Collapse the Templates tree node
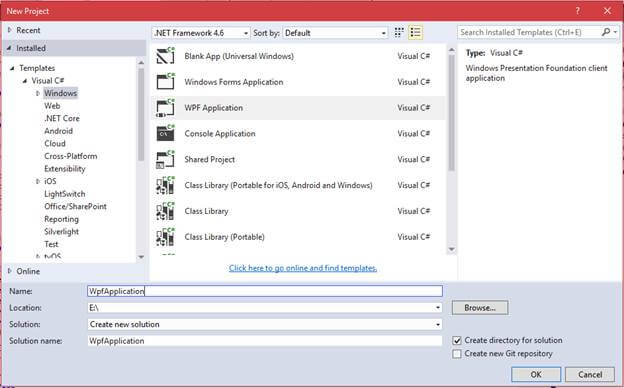 12,68
